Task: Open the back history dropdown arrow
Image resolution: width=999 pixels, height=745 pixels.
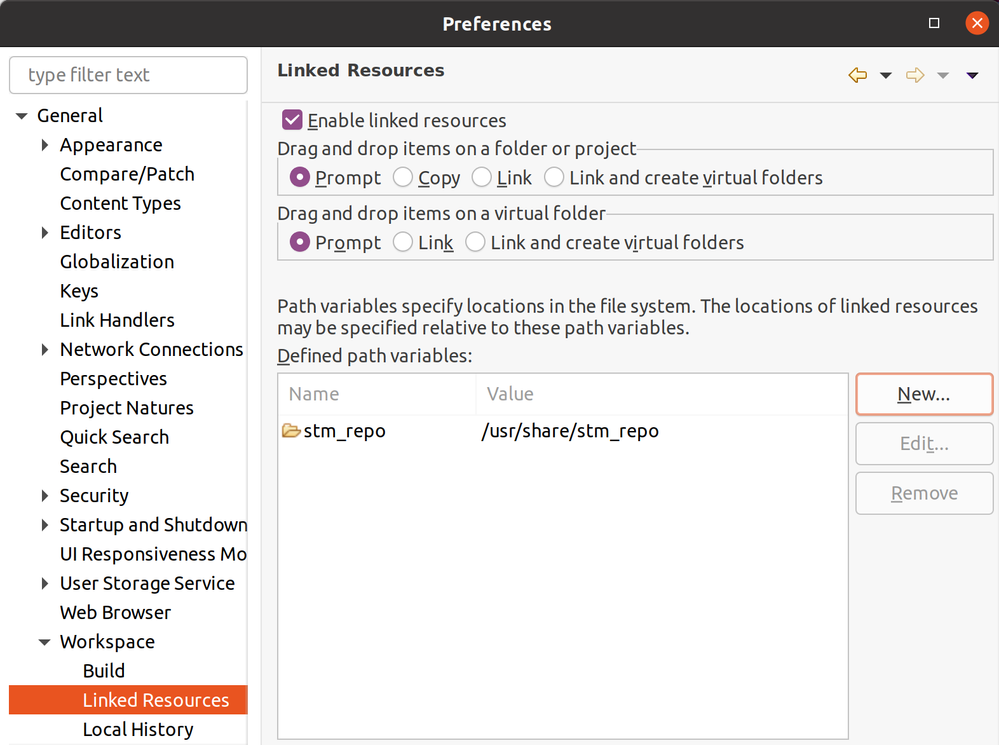Action: point(886,75)
